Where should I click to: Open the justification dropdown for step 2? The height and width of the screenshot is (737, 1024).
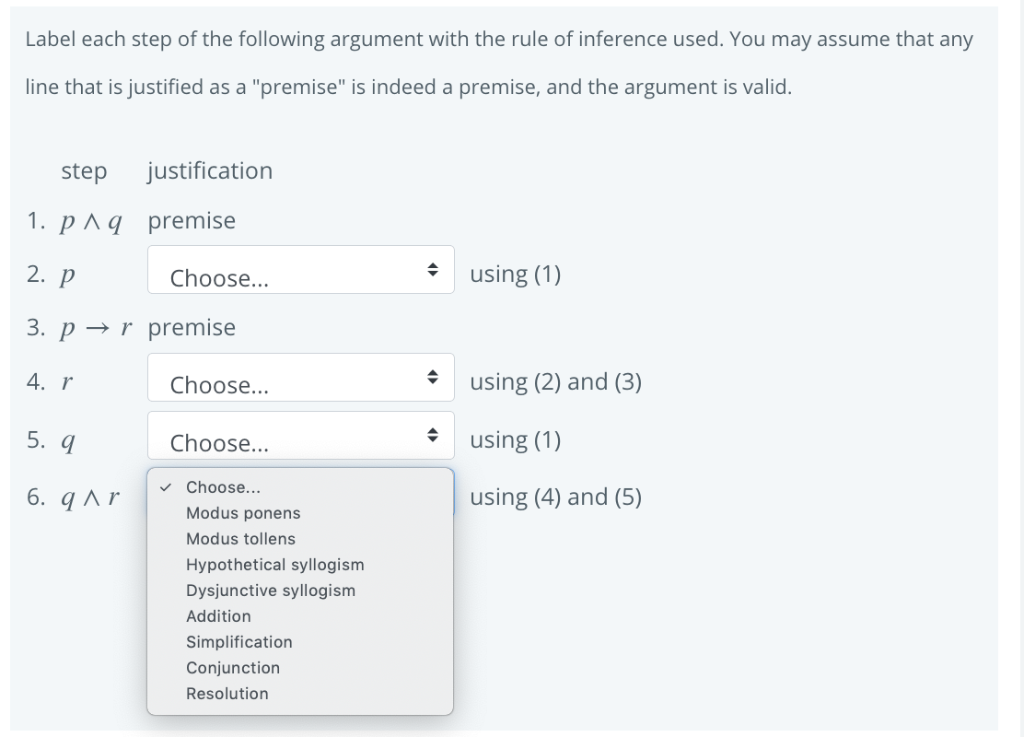300,270
